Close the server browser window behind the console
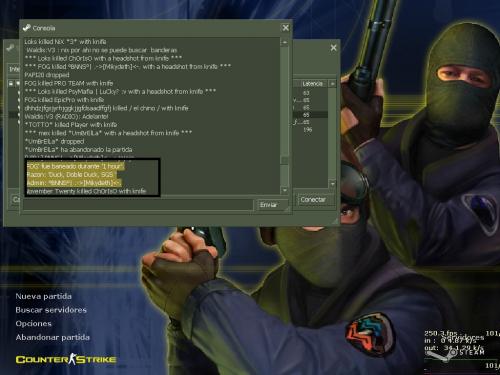 [x=333, y=48]
